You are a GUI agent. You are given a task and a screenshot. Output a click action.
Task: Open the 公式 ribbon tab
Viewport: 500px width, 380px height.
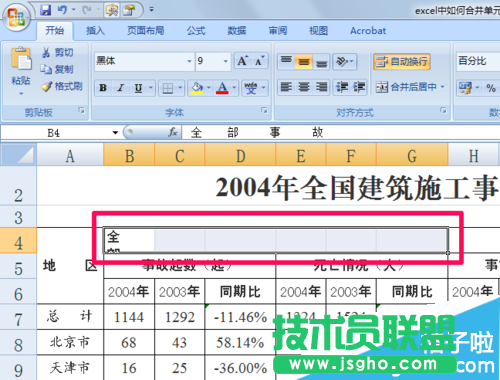[196, 31]
